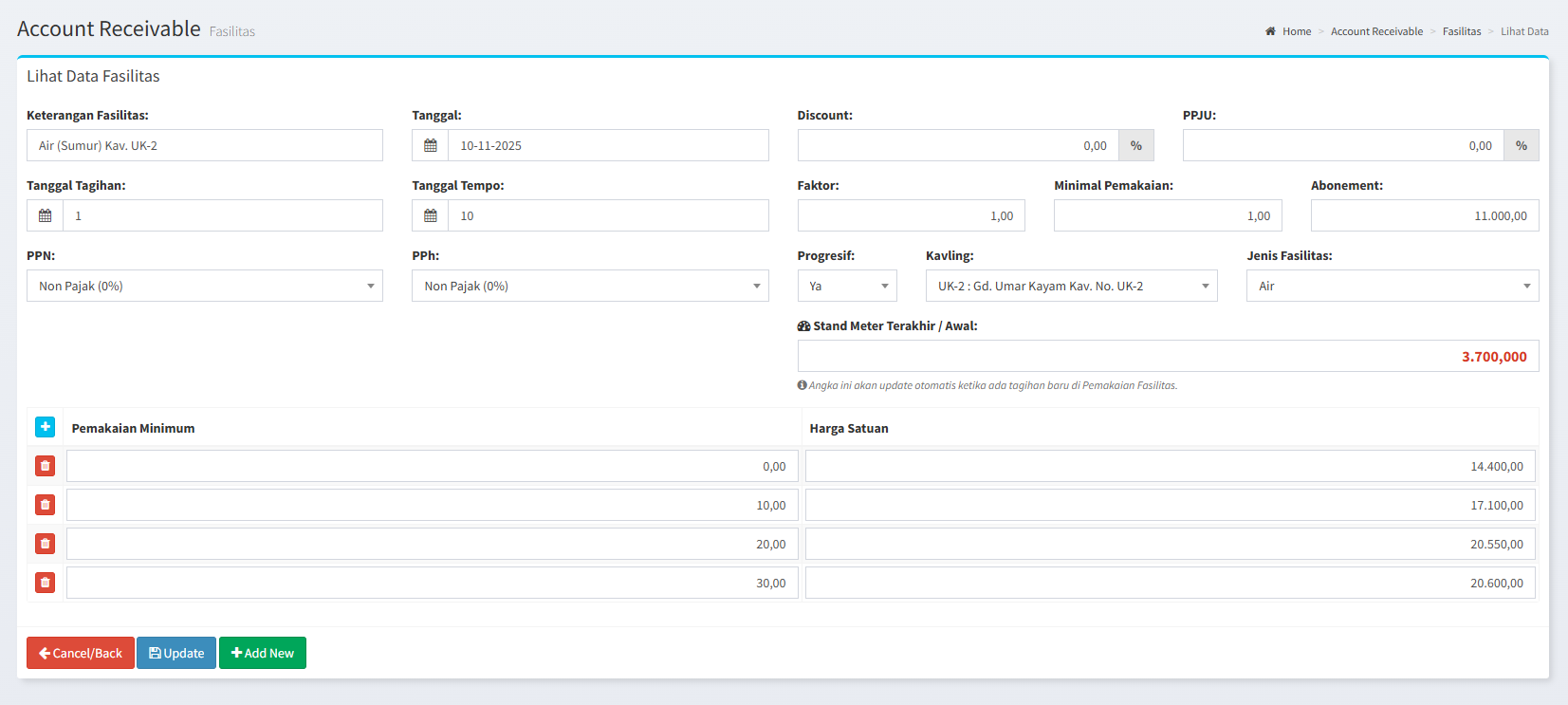This screenshot has height=705, width=1568.
Task: Expand the Progresif dropdown
Action: point(846,286)
